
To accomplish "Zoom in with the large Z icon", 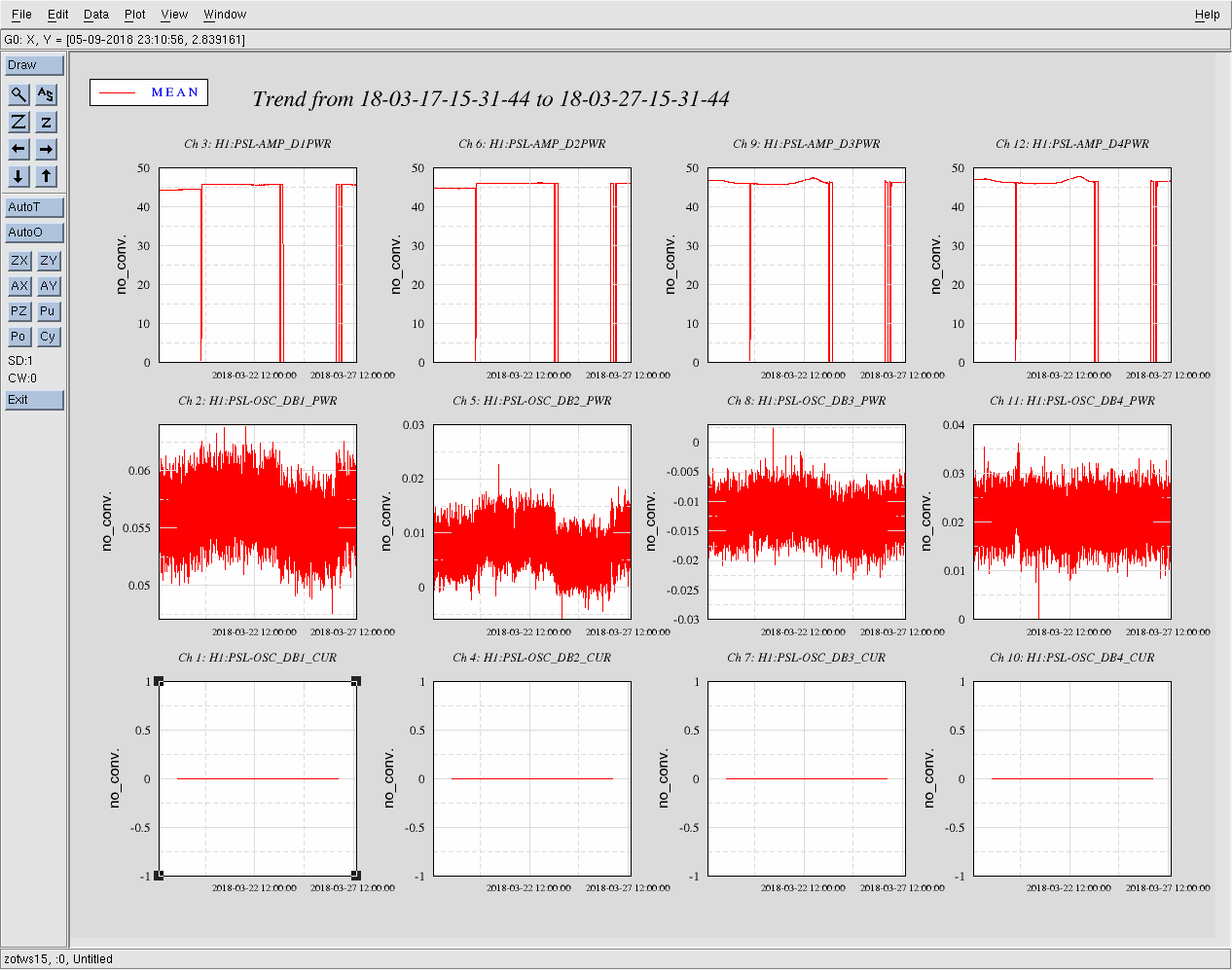I will [x=18, y=122].
